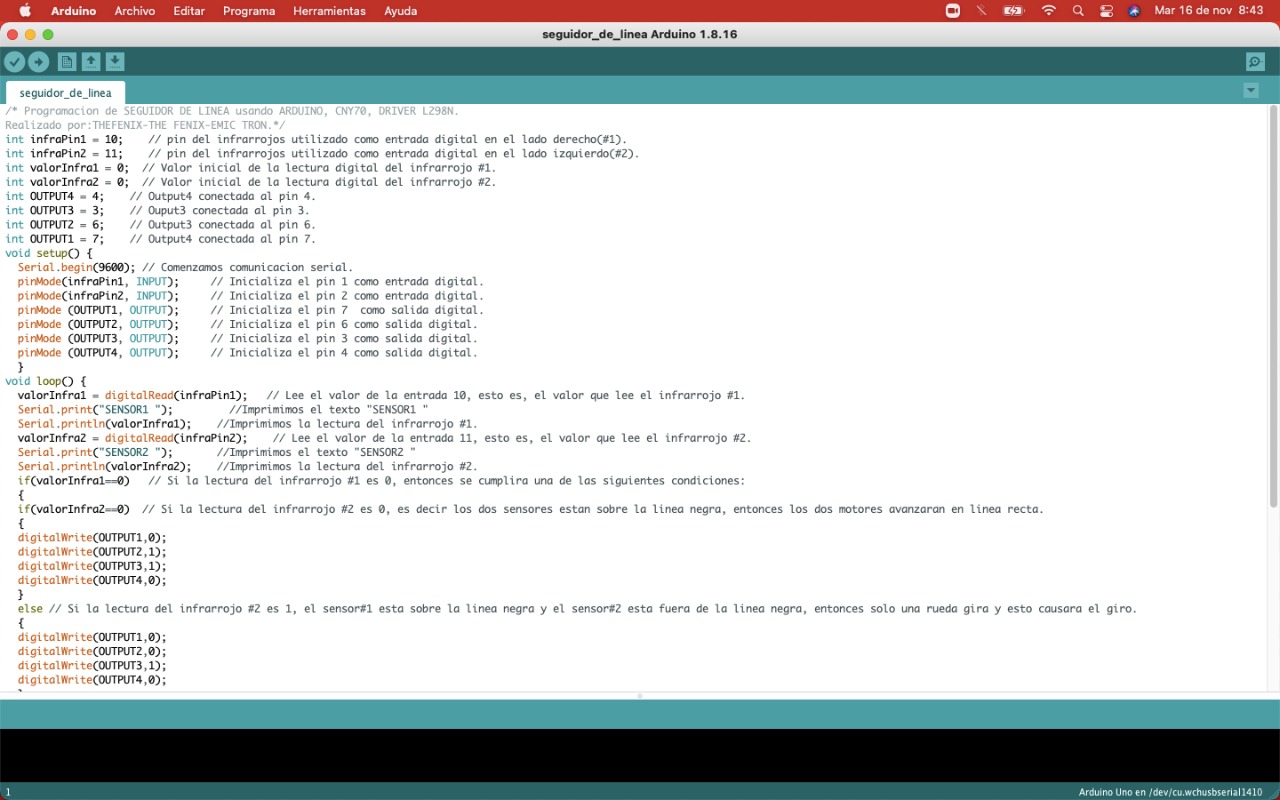Viewport: 1280px width, 800px height.
Task: Create a new sketch file icon
Action: pyautogui.click(x=66, y=62)
